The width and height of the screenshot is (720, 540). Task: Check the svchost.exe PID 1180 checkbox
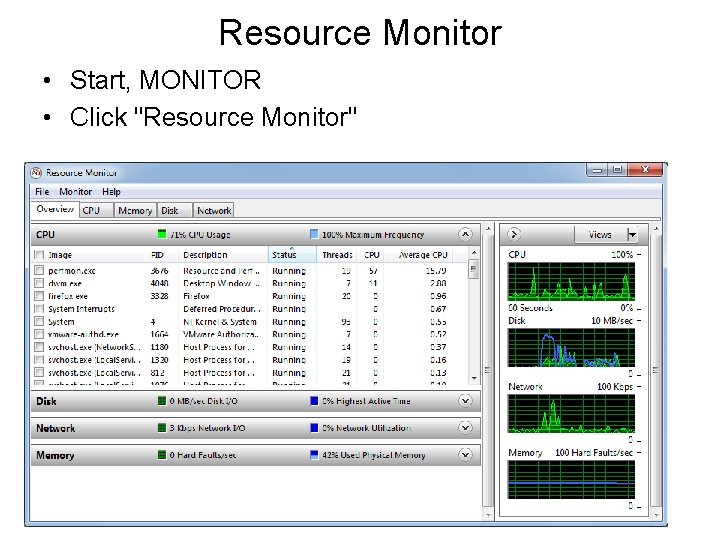pyautogui.click(x=39, y=347)
